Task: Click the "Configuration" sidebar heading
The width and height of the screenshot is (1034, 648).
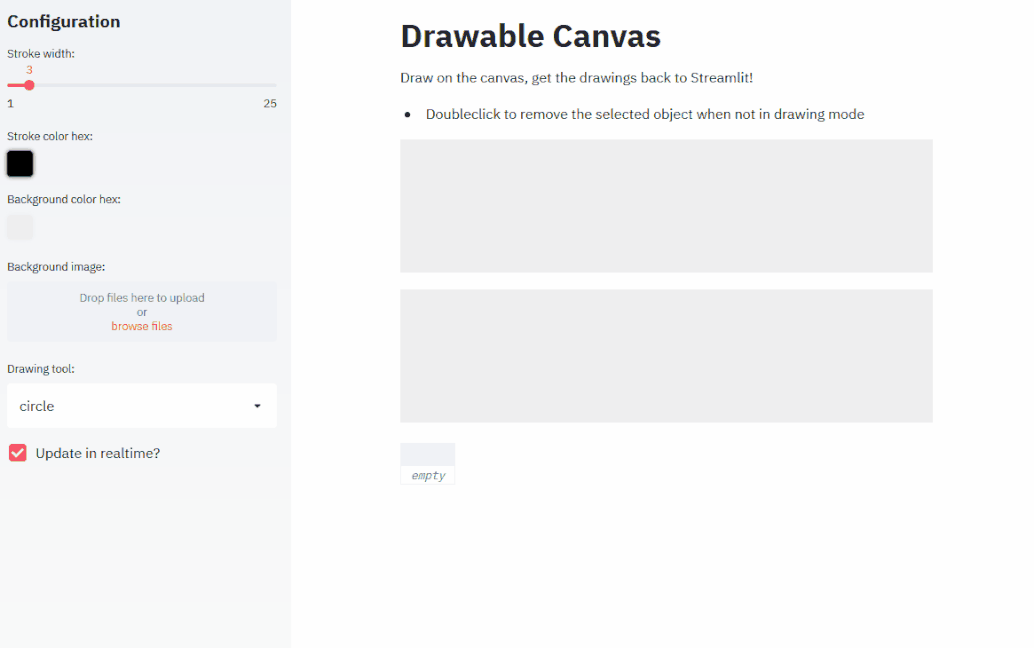Action: [63, 21]
